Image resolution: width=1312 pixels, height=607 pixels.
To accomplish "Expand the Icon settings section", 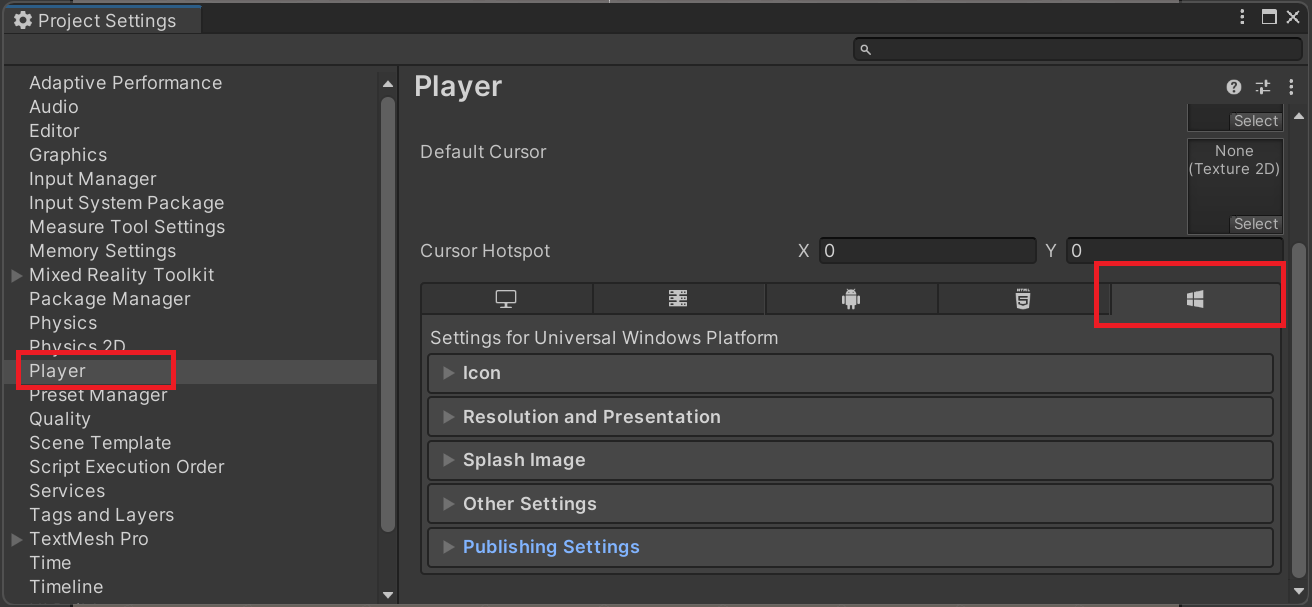I will click(x=448, y=372).
